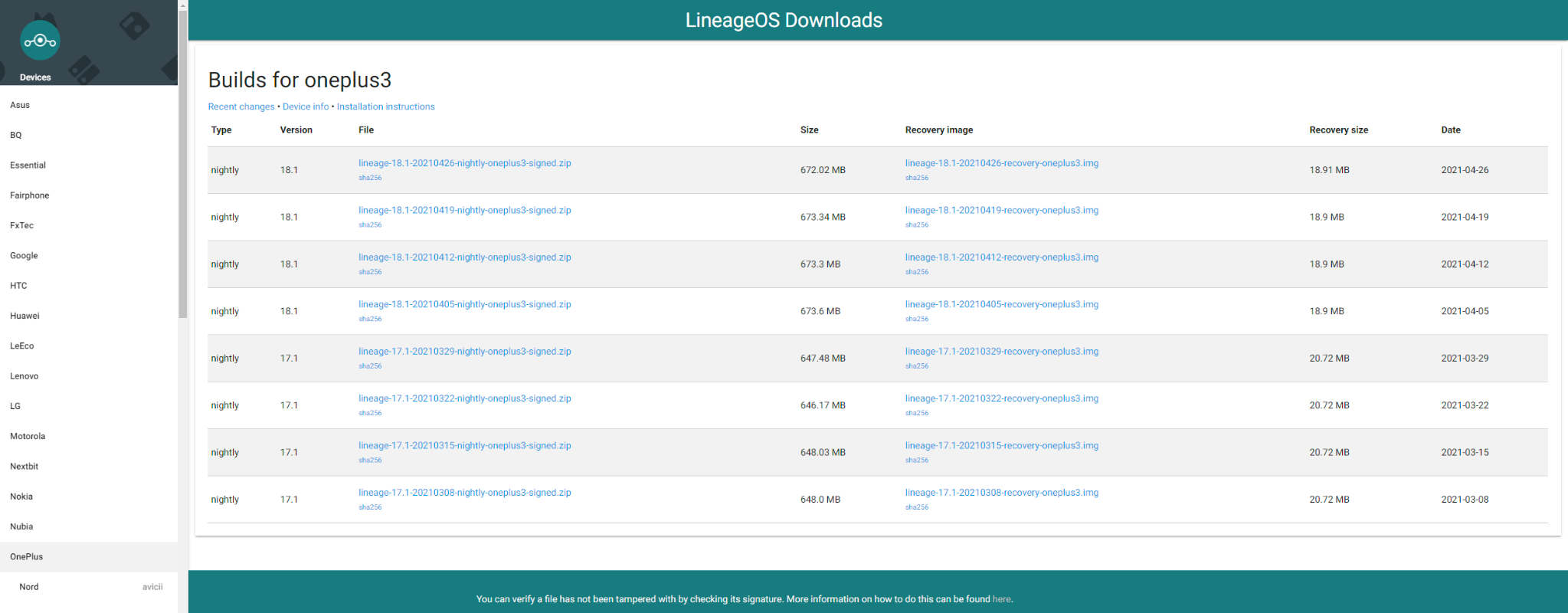Expand the BQ vendor entry
Viewport: 1568px width, 613px height.
click(89, 135)
